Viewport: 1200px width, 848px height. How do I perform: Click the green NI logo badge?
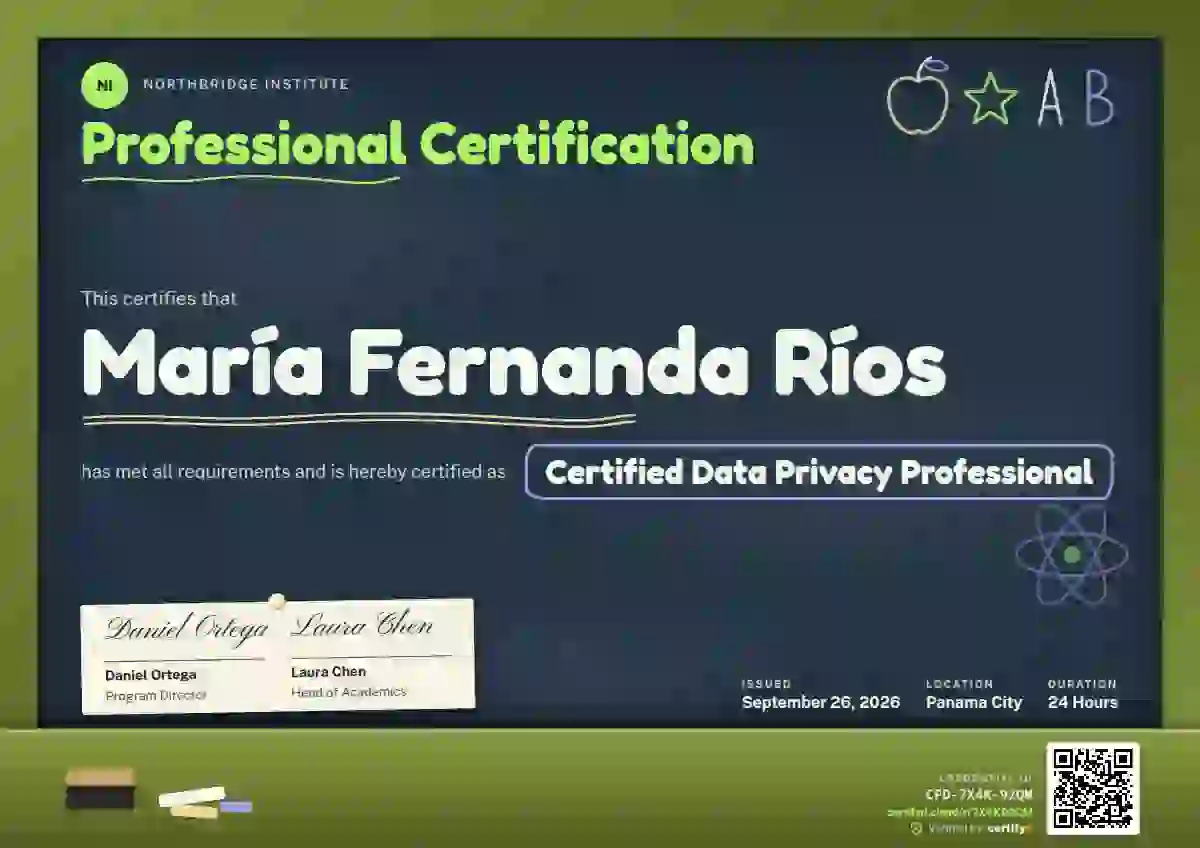(104, 85)
